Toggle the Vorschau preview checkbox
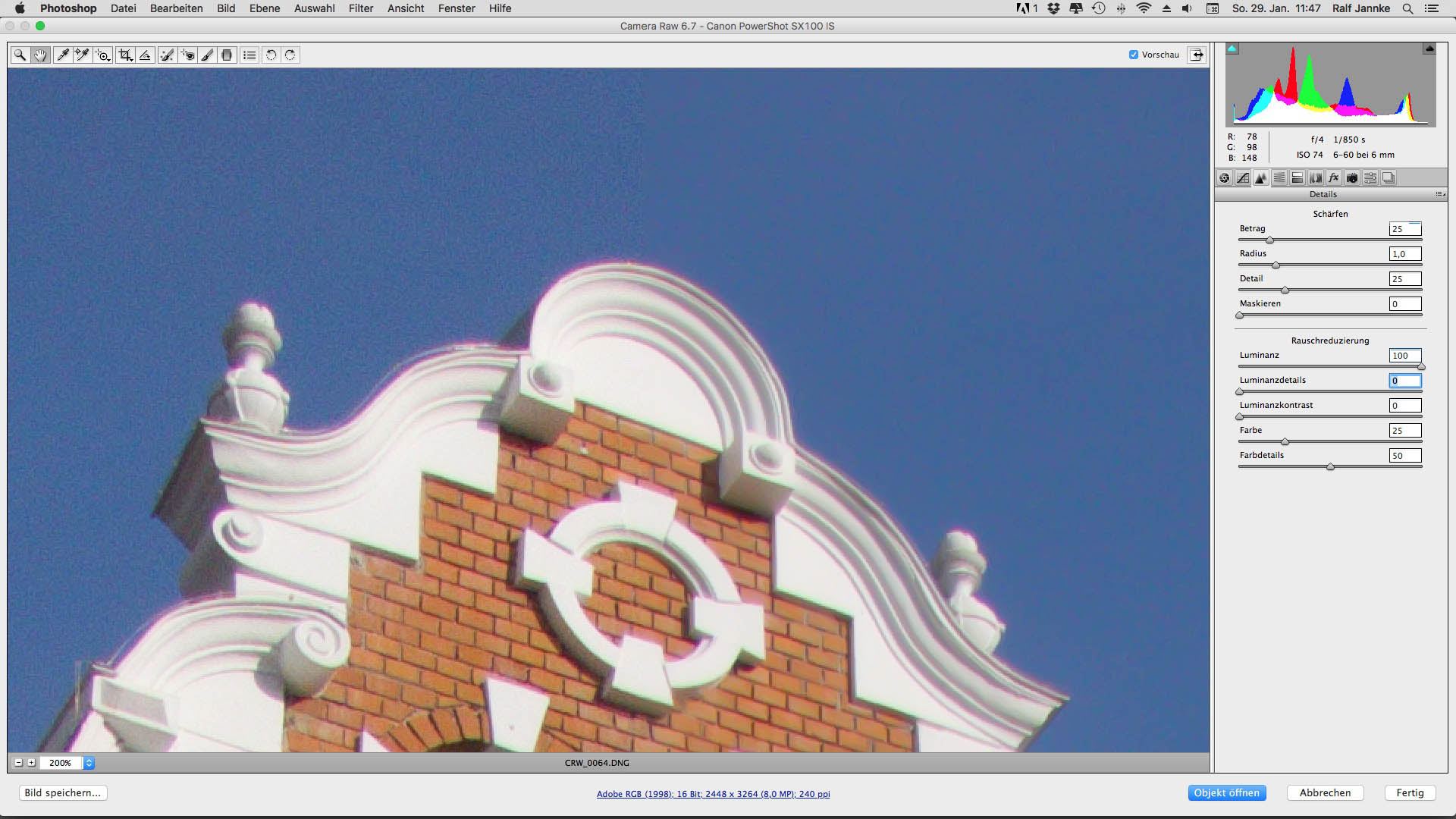This screenshot has height=819, width=1456. pyautogui.click(x=1134, y=55)
